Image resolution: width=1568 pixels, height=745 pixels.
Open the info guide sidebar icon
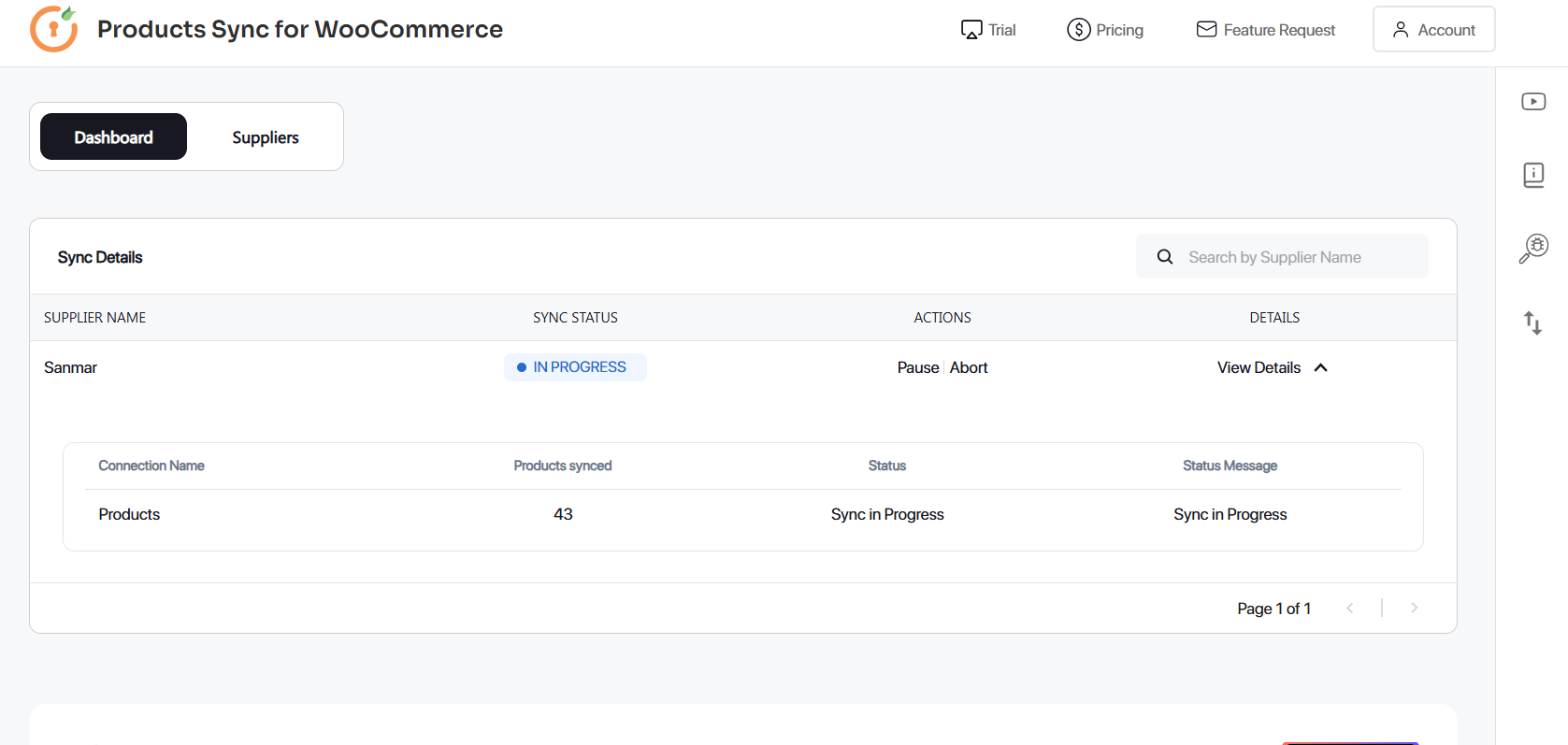(x=1533, y=175)
